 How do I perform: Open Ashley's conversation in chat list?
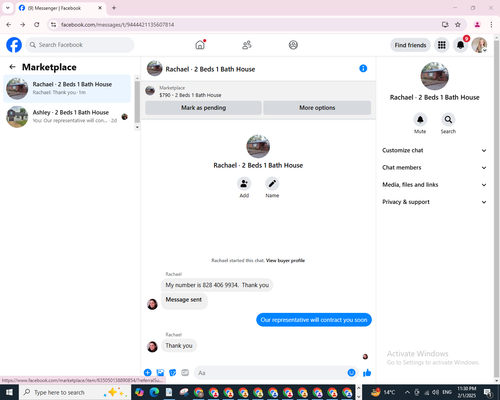[x=67, y=116]
